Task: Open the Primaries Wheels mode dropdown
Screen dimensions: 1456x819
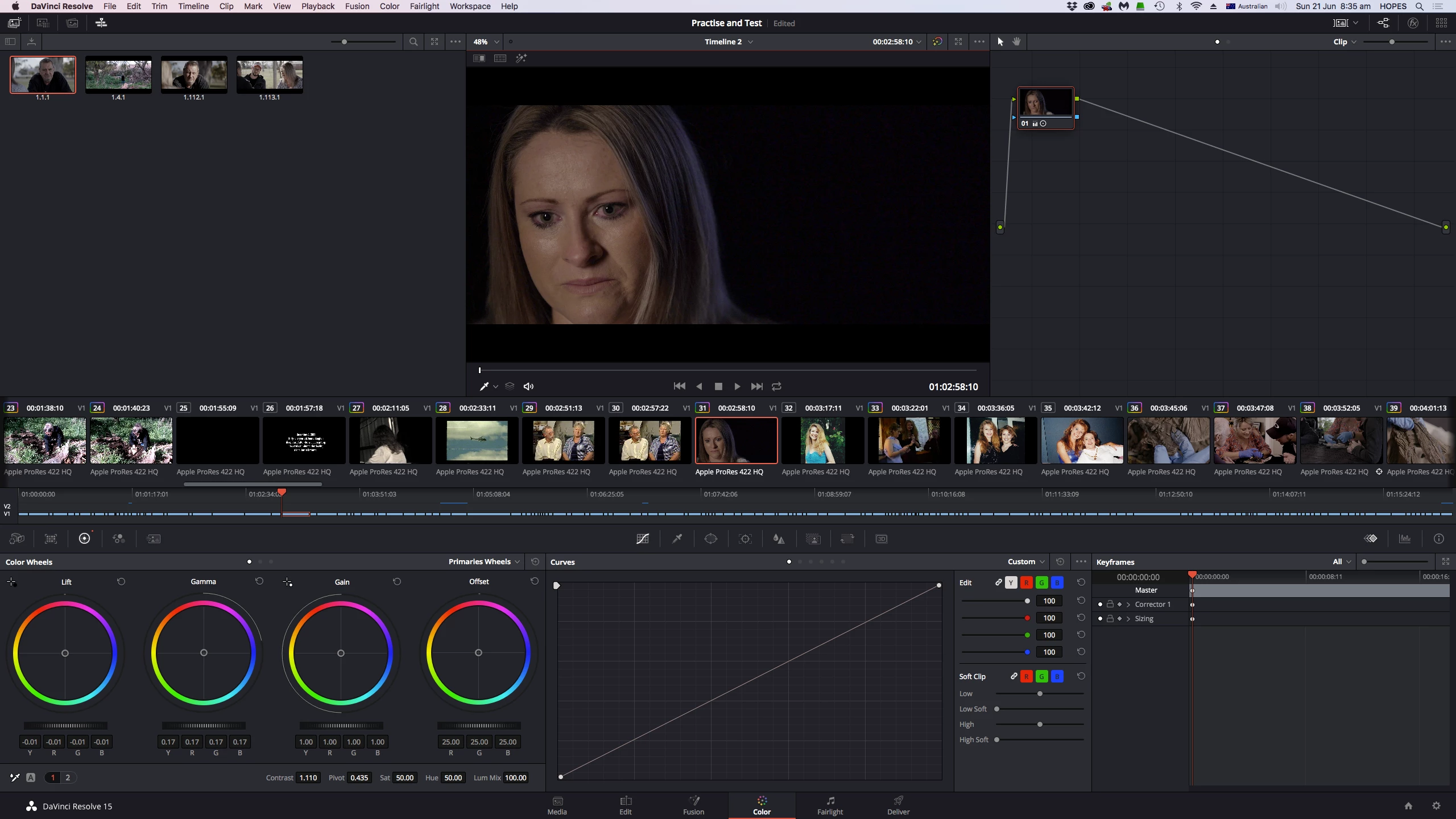Action: [x=484, y=561]
